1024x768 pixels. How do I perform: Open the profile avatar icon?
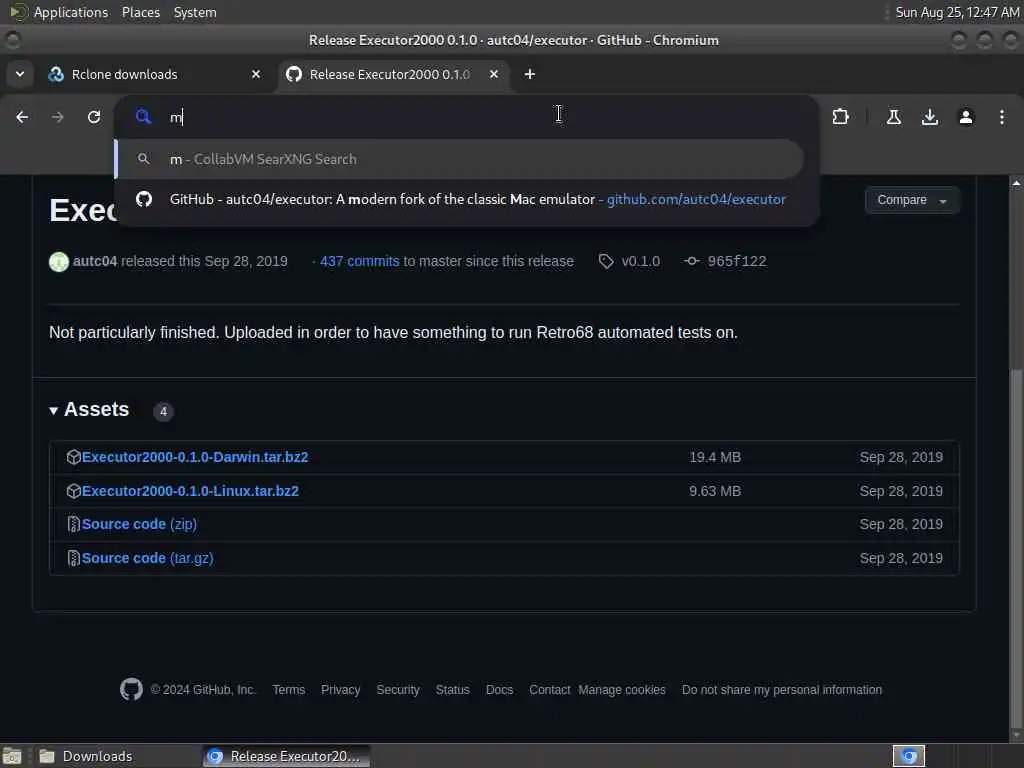[x=966, y=117]
